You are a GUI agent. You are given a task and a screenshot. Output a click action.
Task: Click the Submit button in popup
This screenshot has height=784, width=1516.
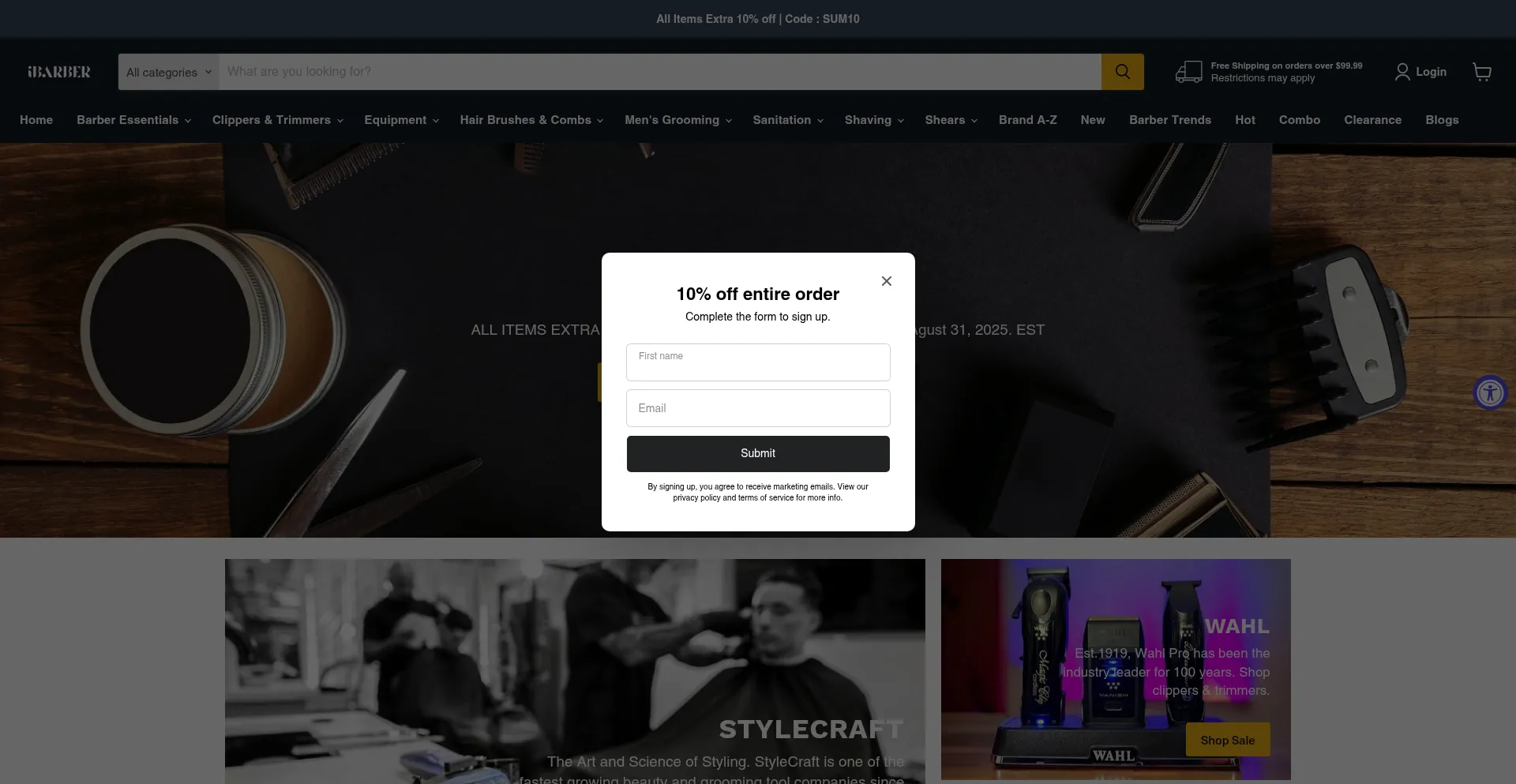(x=758, y=454)
